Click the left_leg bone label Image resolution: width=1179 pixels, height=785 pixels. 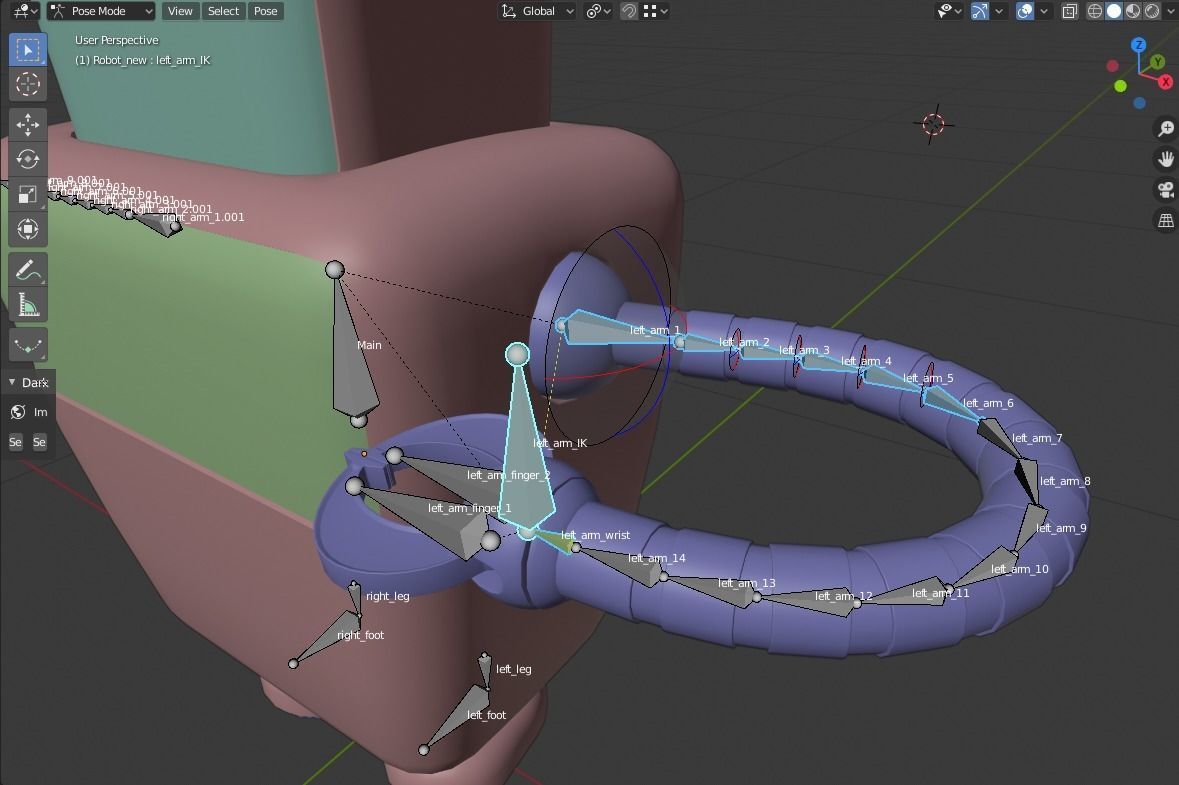pyautogui.click(x=514, y=669)
